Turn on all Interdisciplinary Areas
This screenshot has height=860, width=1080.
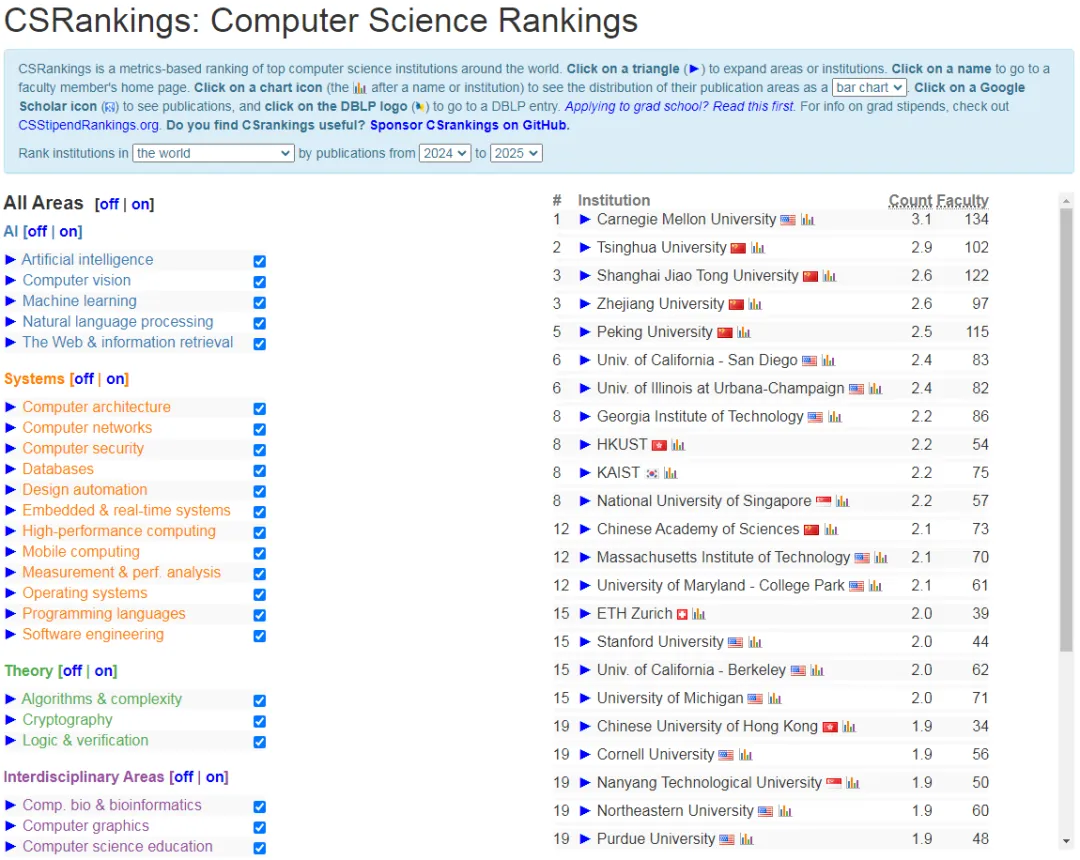215,777
